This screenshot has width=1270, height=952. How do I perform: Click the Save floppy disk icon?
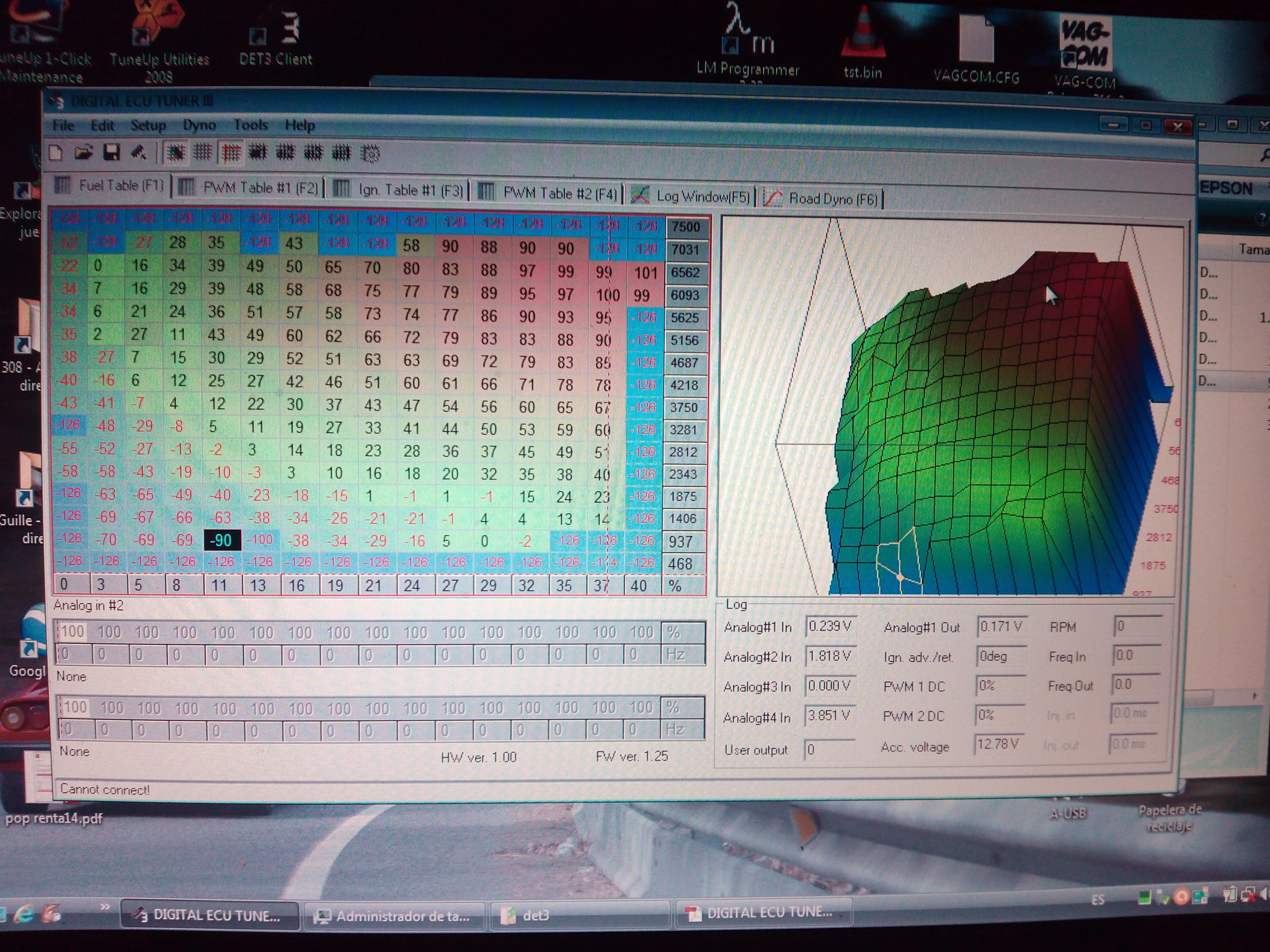111,152
